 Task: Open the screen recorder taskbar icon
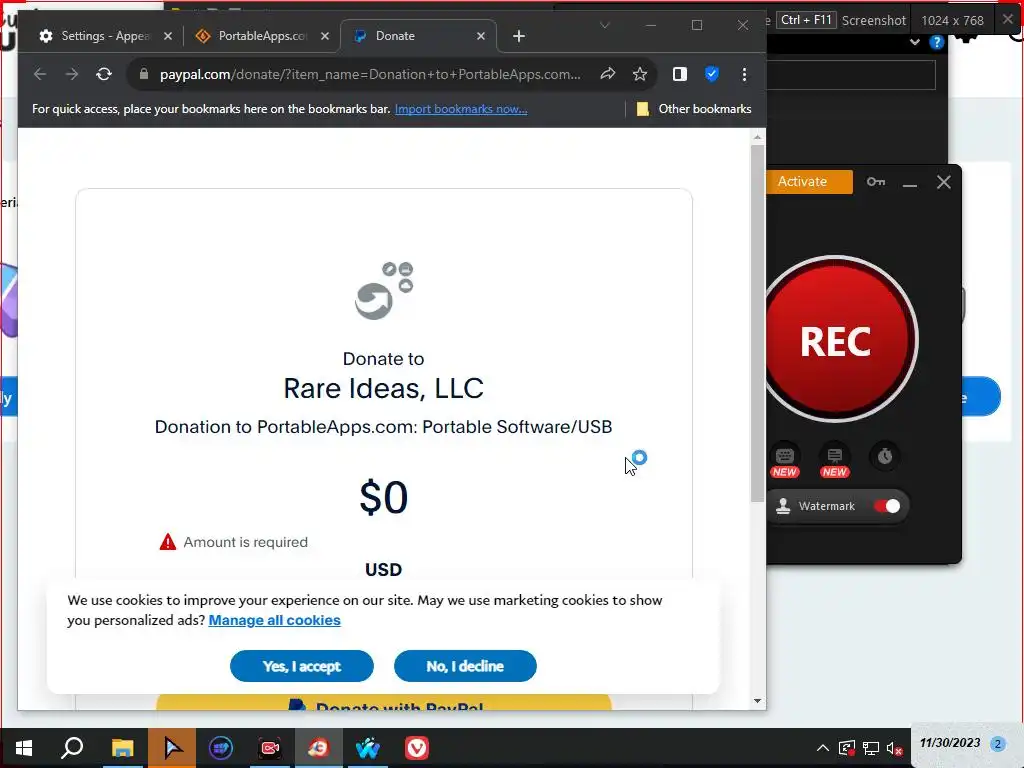pyautogui.click(x=270, y=748)
